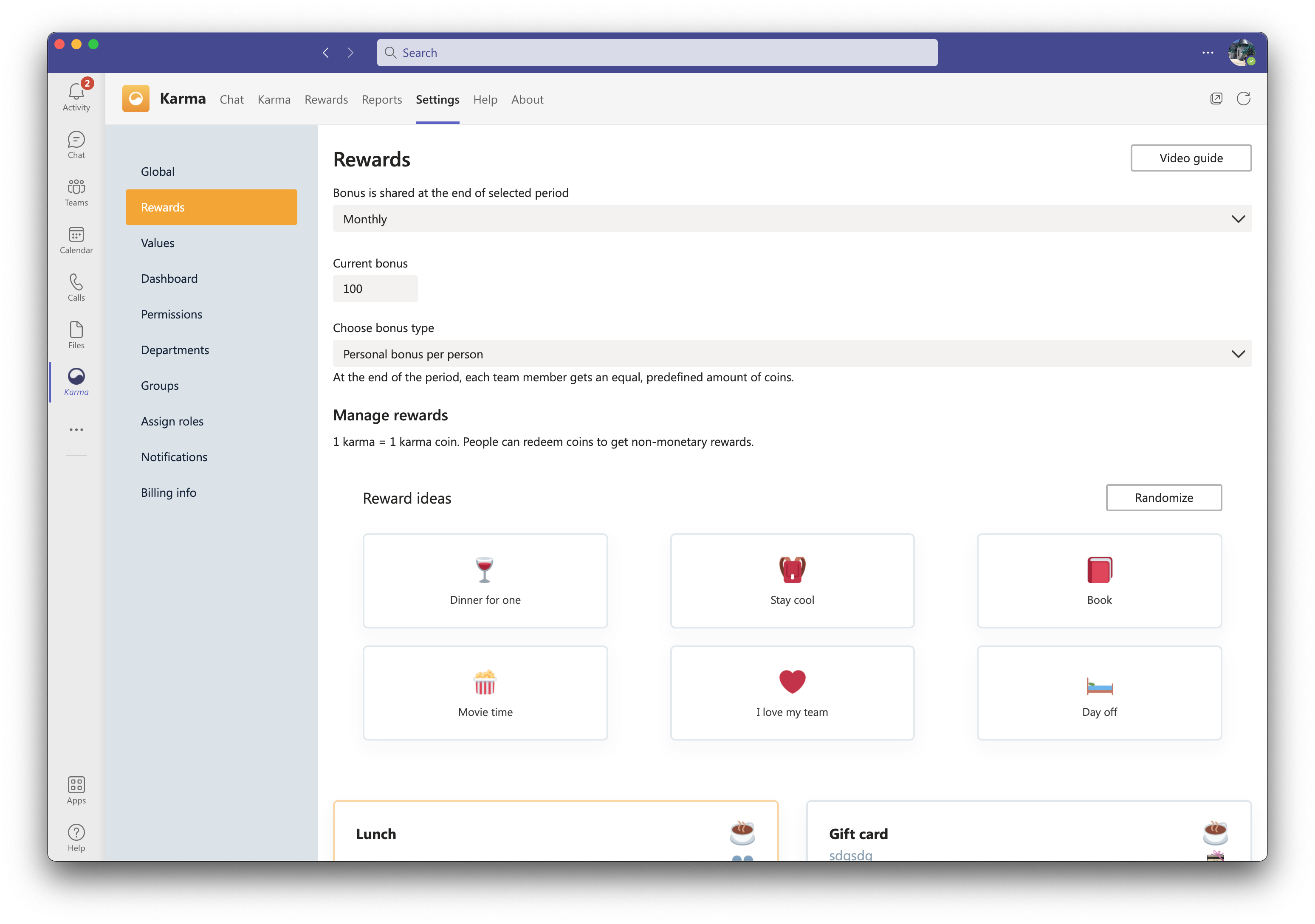Click the reload tab icon
This screenshot has width=1315, height=924.
coord(1243,99)
